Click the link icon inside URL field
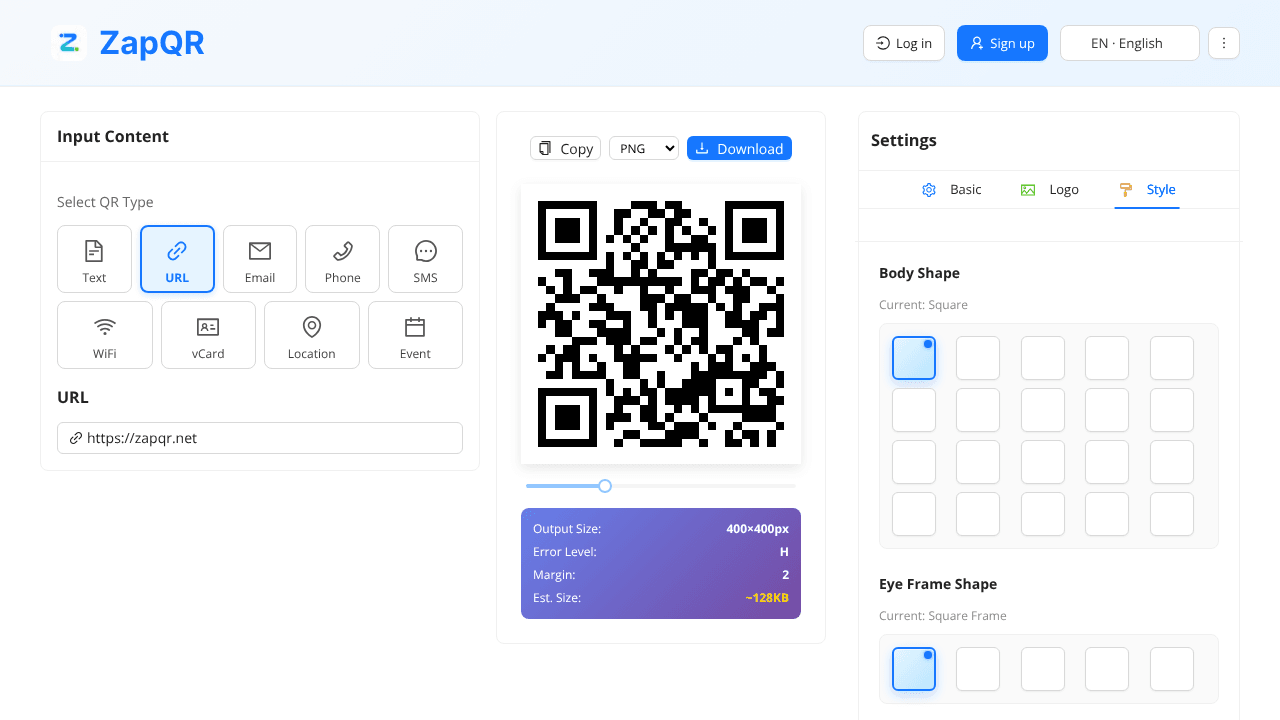The image size is (1280, 720). click(x=76, y=438)
